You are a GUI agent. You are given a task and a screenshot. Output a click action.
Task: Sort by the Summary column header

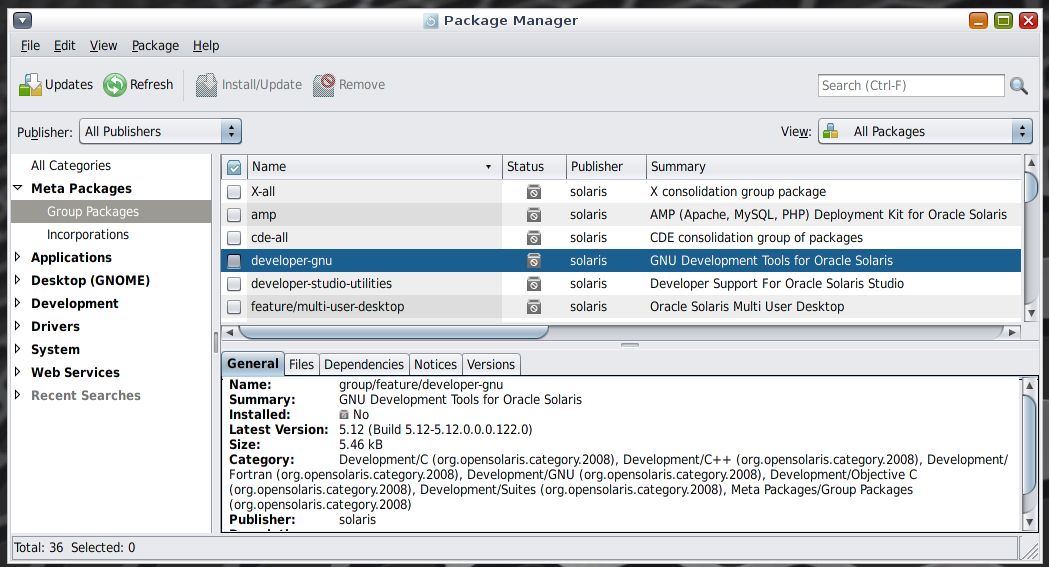point(834,166)
